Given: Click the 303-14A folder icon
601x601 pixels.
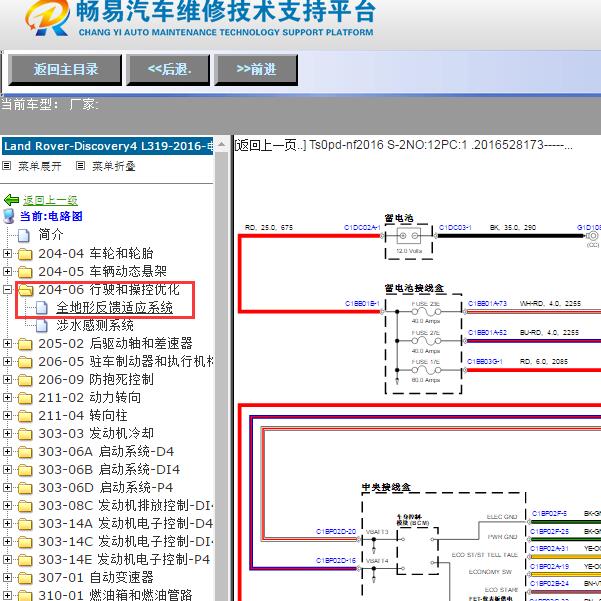Looking at the screenshot, I should (x=25, y=524).
